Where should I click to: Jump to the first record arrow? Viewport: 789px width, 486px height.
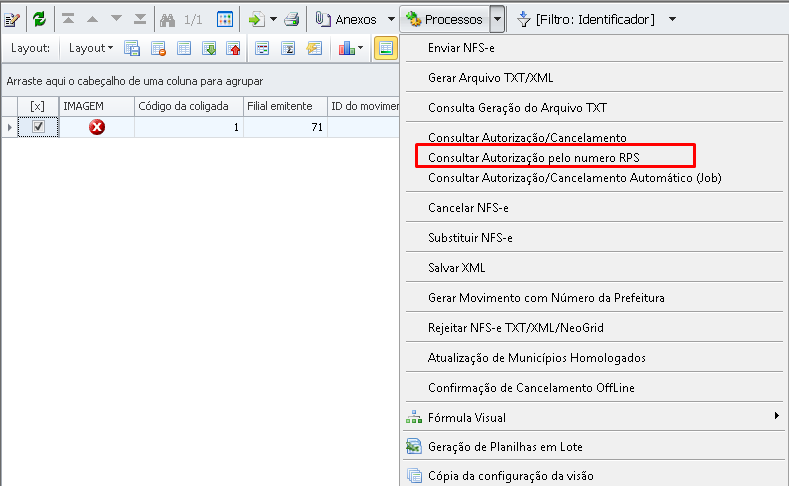coord(68,19)
